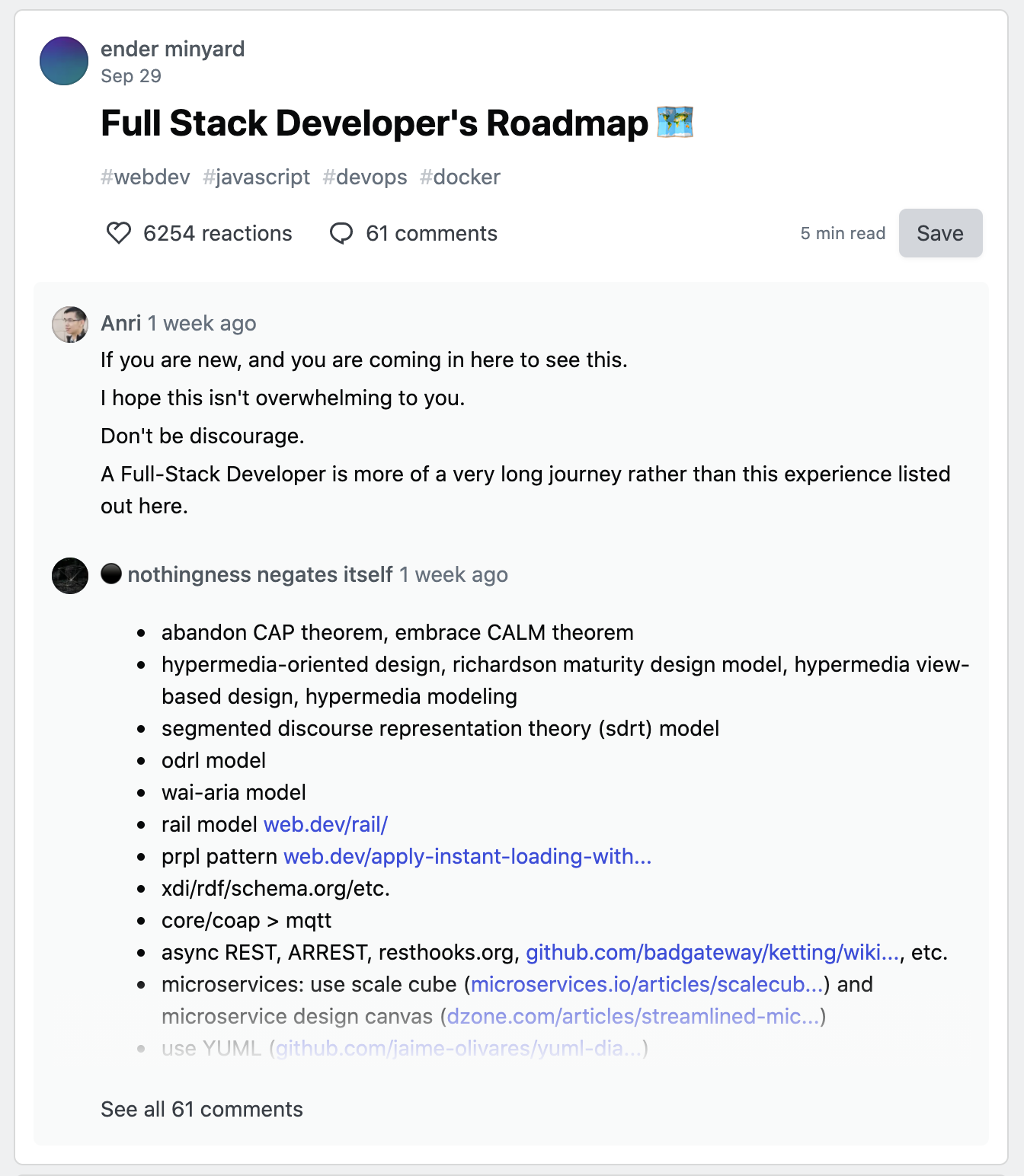Click the heart reactions icon
Image resolution: width=1024 pixels, height=1176 pixels.
click(119, 233)
